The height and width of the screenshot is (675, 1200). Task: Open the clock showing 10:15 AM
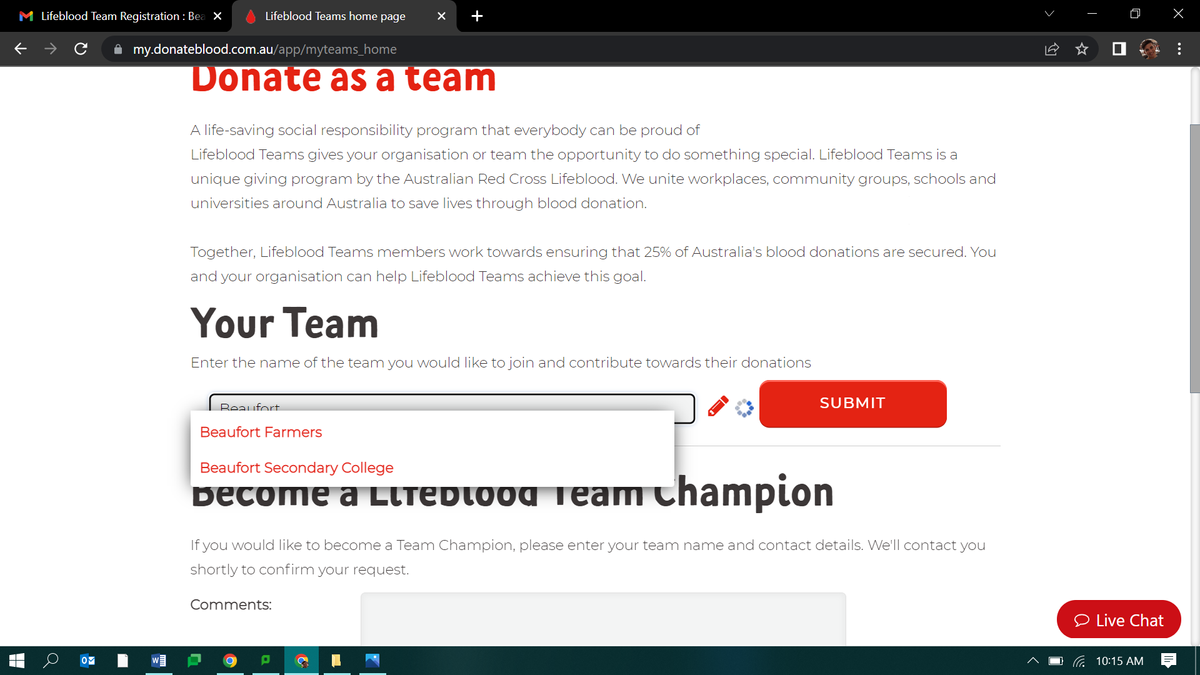pos(1119,661)
